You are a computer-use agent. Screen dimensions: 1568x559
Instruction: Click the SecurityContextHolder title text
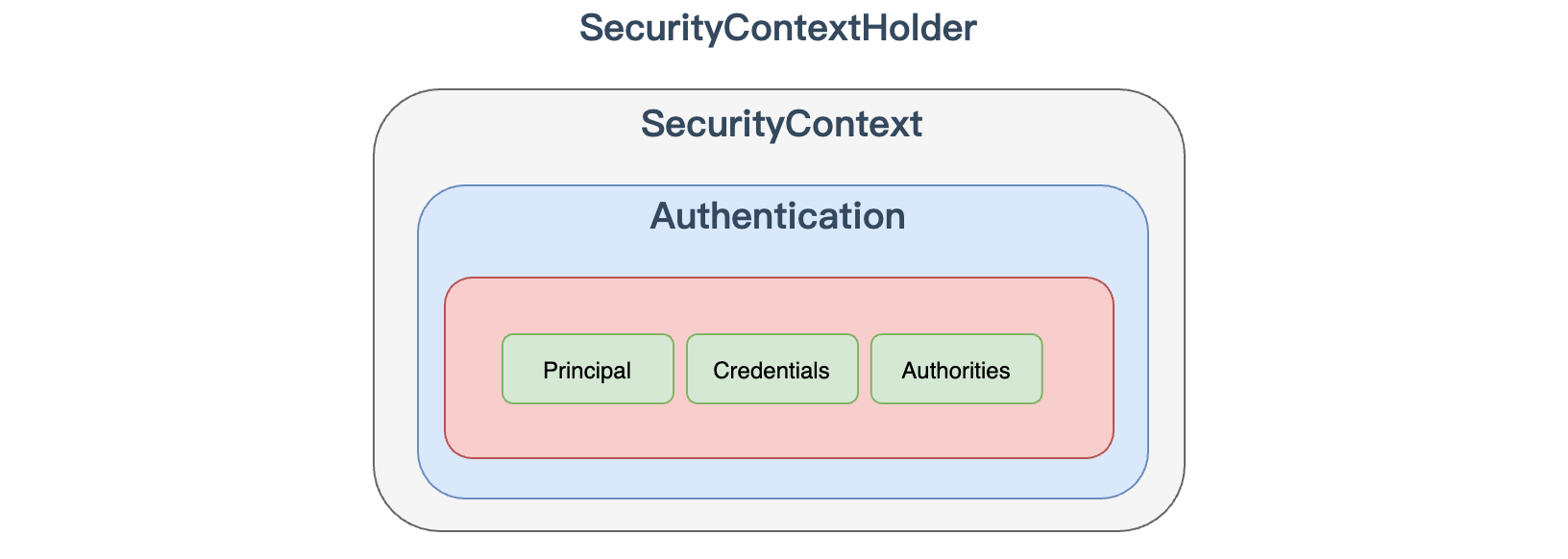tap(777, 29)
